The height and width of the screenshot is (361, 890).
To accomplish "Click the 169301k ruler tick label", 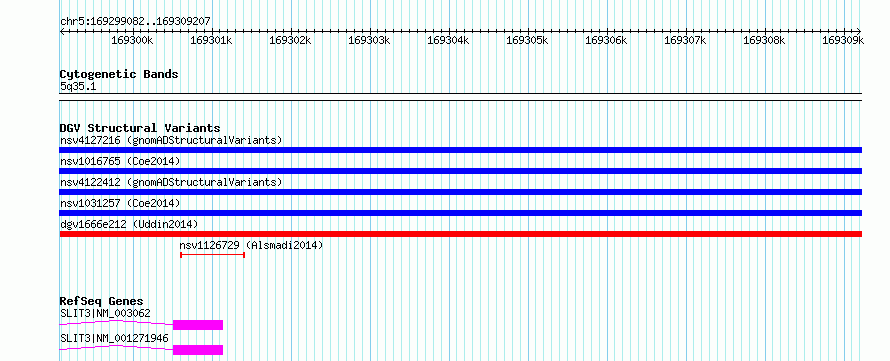I will [x=211, y=40].
